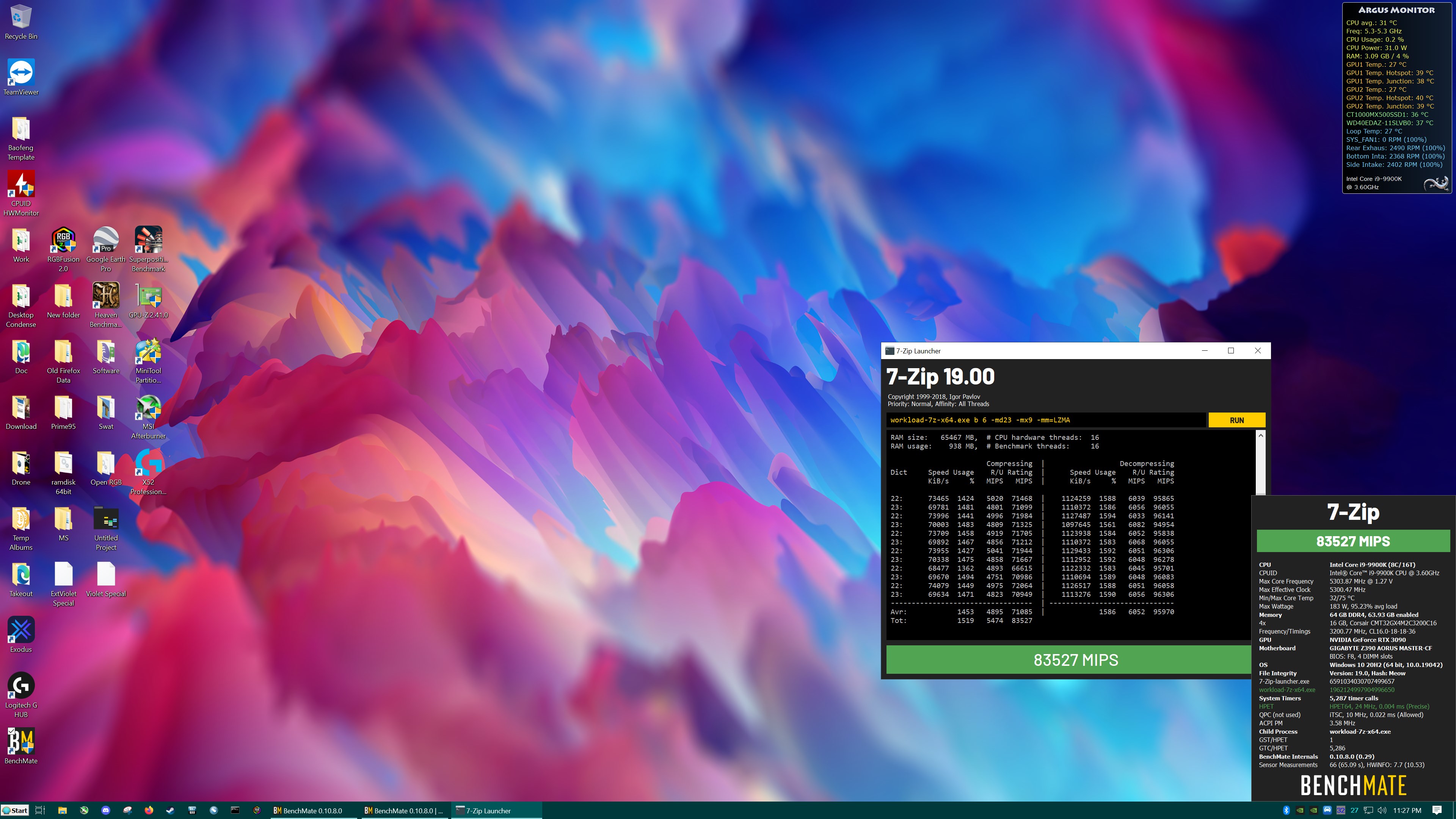Launch RGBFusion 2.0 shortcut
The image size is (1456, 819).
(x=63, y=249)
